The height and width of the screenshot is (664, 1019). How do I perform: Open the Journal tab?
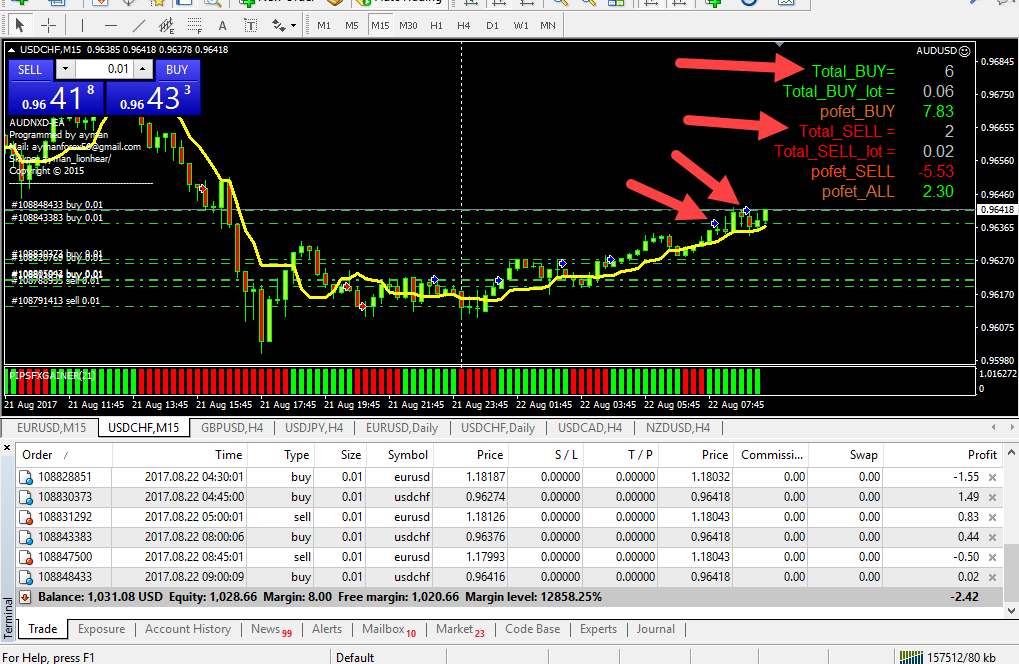[655, 630]
